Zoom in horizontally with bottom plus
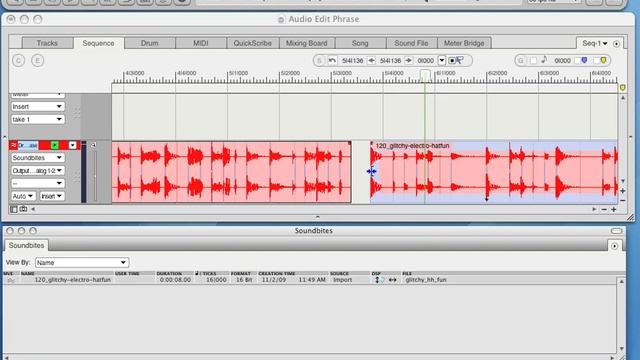Viewport: 640px width, 360px height. tap(613, 209)
